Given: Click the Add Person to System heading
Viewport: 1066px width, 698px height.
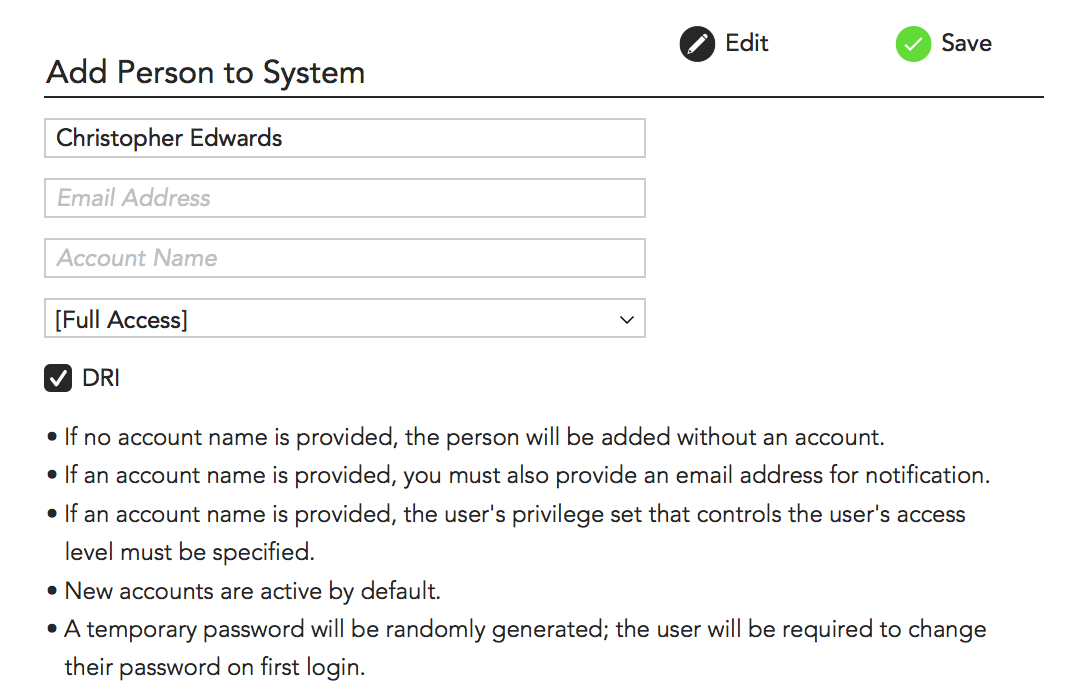Looking at the screenshot, I should pyautogui.click(x=206, y=72).
